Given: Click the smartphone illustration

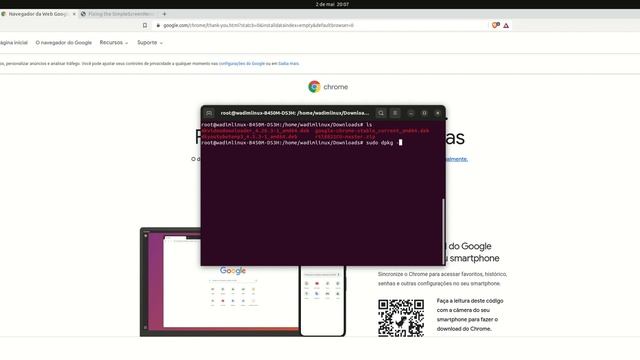Looking at the screenshot, I should click(322, 301).
